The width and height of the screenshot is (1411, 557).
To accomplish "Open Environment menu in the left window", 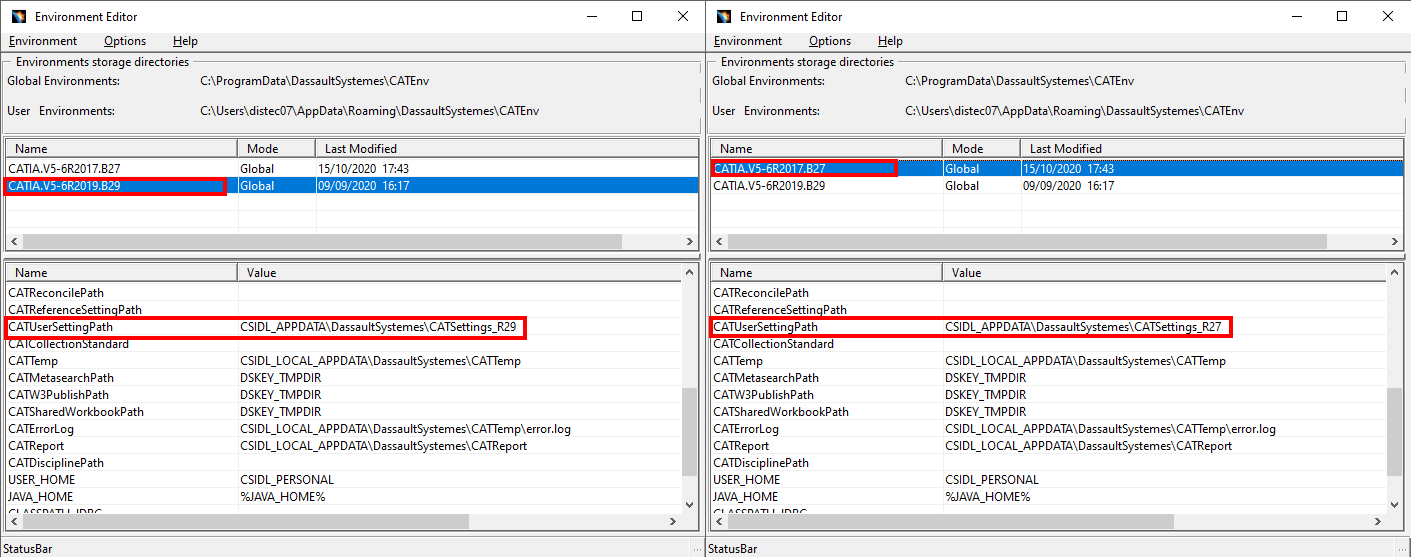I will [x=43, y=41].
